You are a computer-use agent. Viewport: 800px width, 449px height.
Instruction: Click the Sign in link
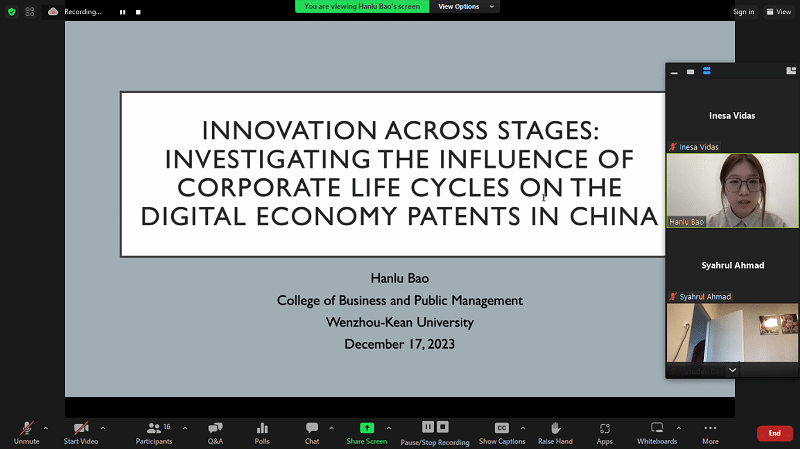pyautogui.click(x=743, y=12)
